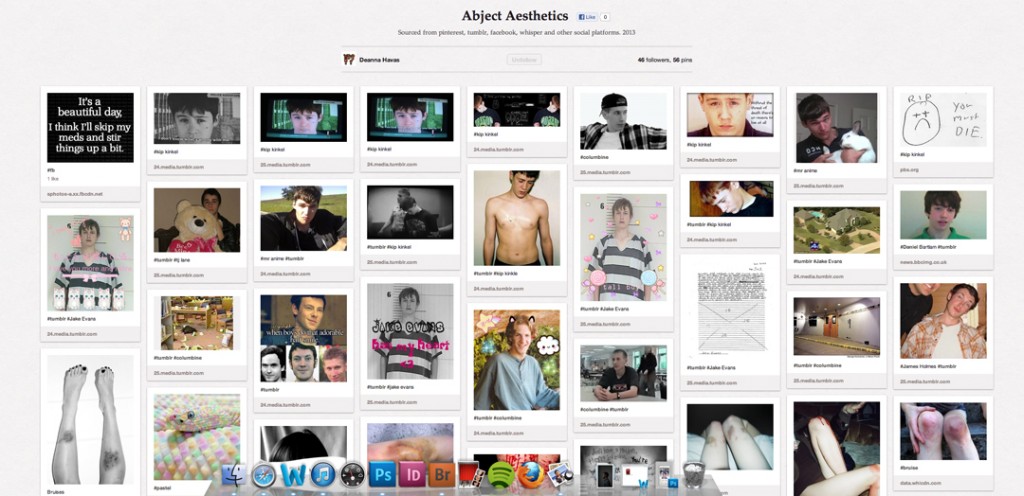
Task: Launch Adobe Bridge from the dock
Action: (441, 474)
